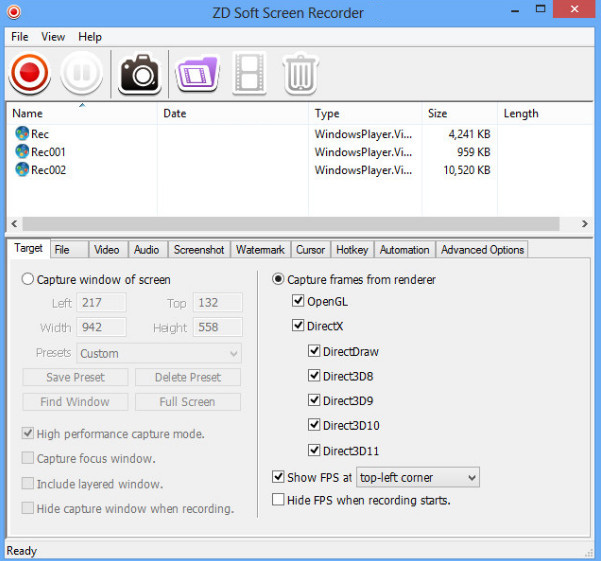Image resolution: width=601 pixels, height=561 pixels.
Task: Click the Width value field
Action: coord(101,327)
